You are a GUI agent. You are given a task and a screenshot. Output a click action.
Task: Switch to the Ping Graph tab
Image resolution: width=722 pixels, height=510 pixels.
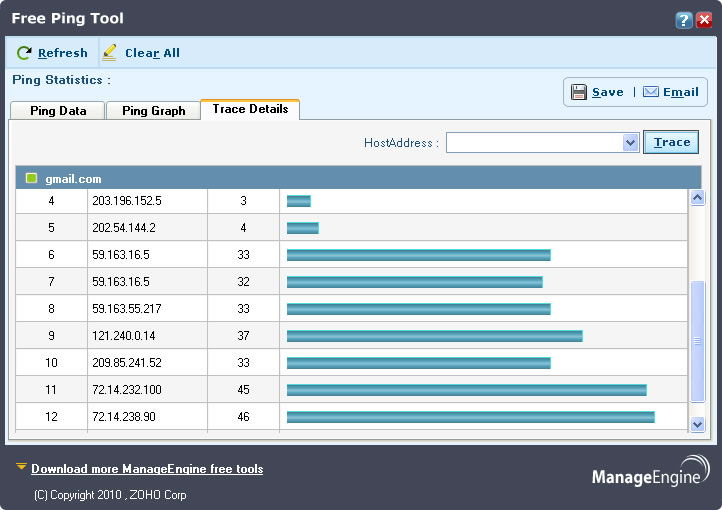pyautogui.click(x=153, y=110)
